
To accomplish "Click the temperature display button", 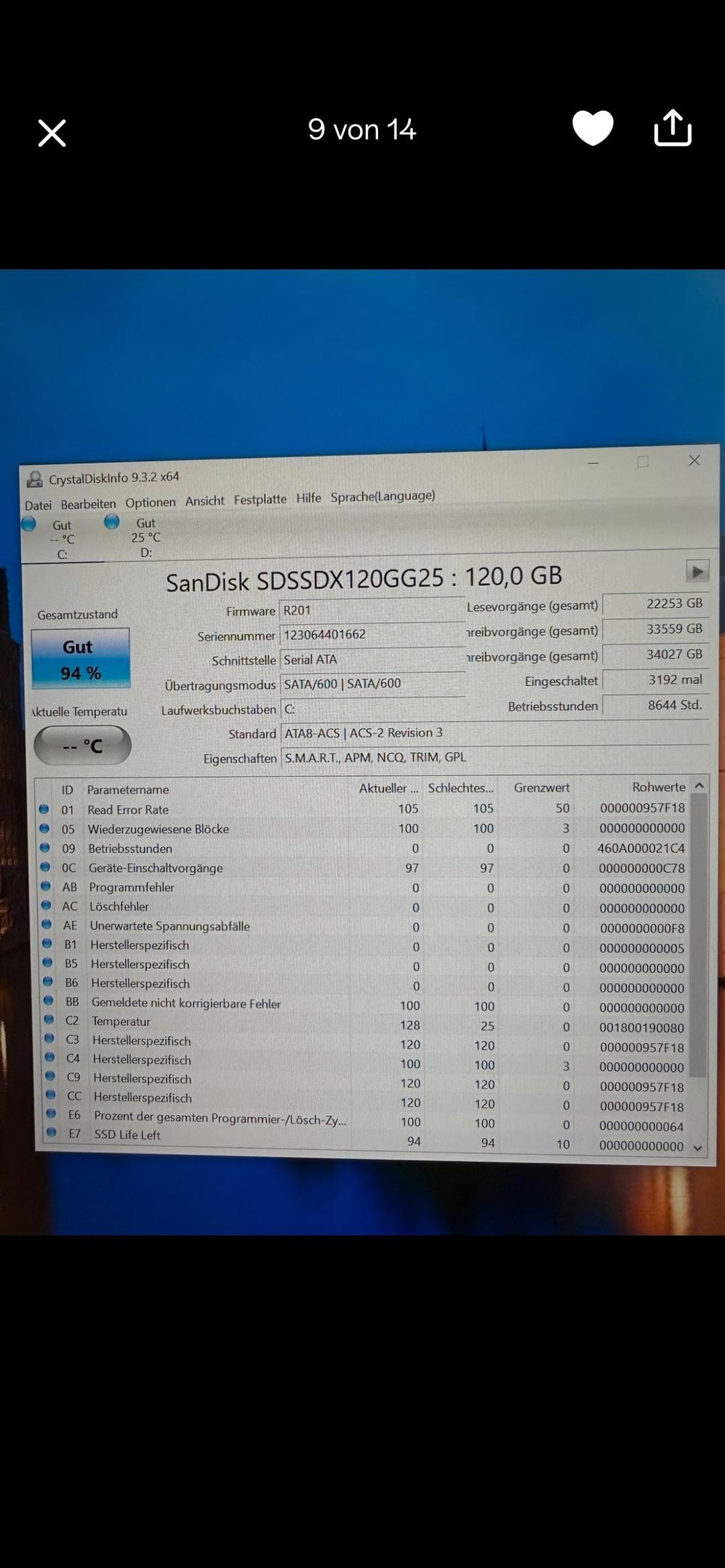I will (x=83, y=745).
